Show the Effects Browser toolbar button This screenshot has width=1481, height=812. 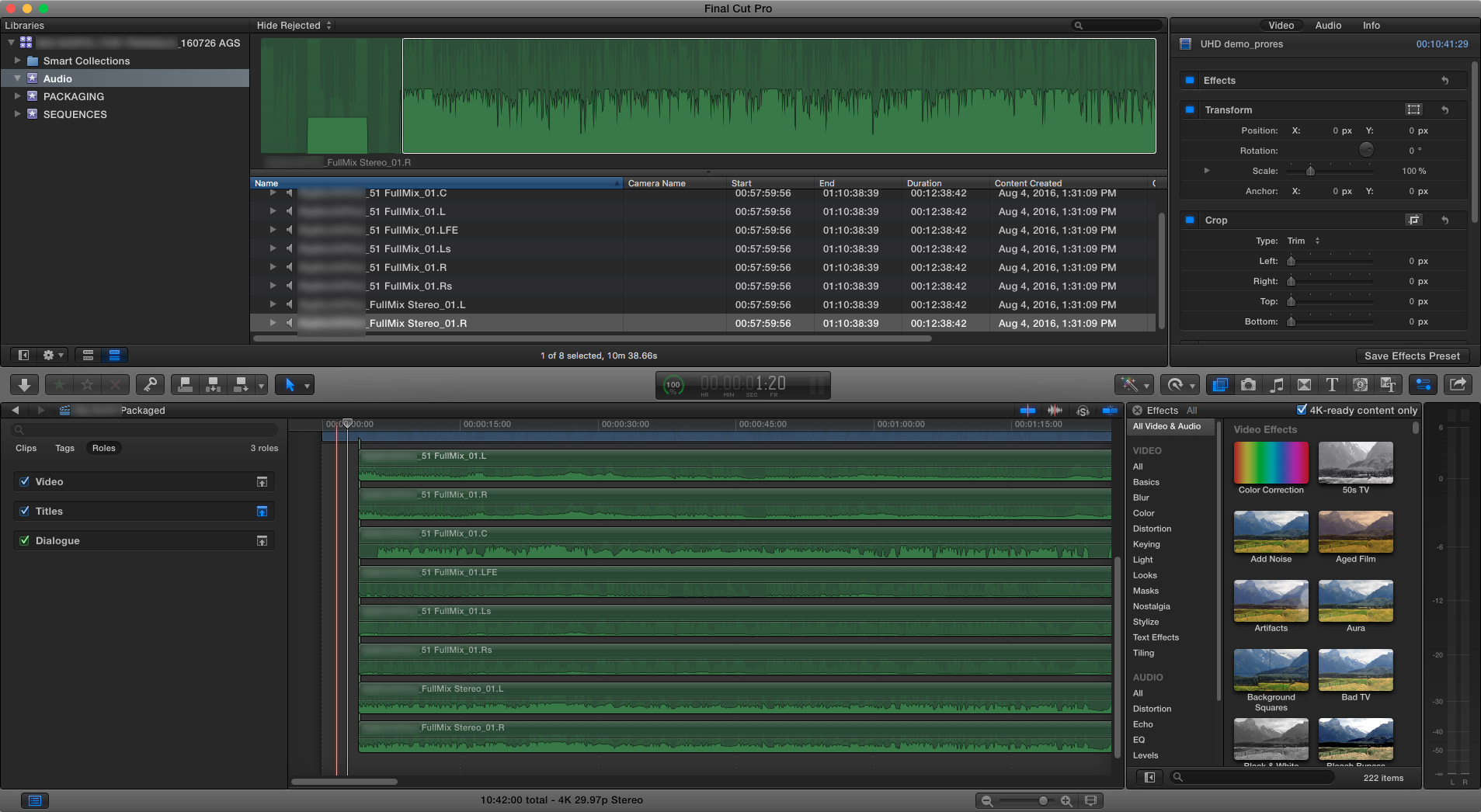[x=1220, y=384]
